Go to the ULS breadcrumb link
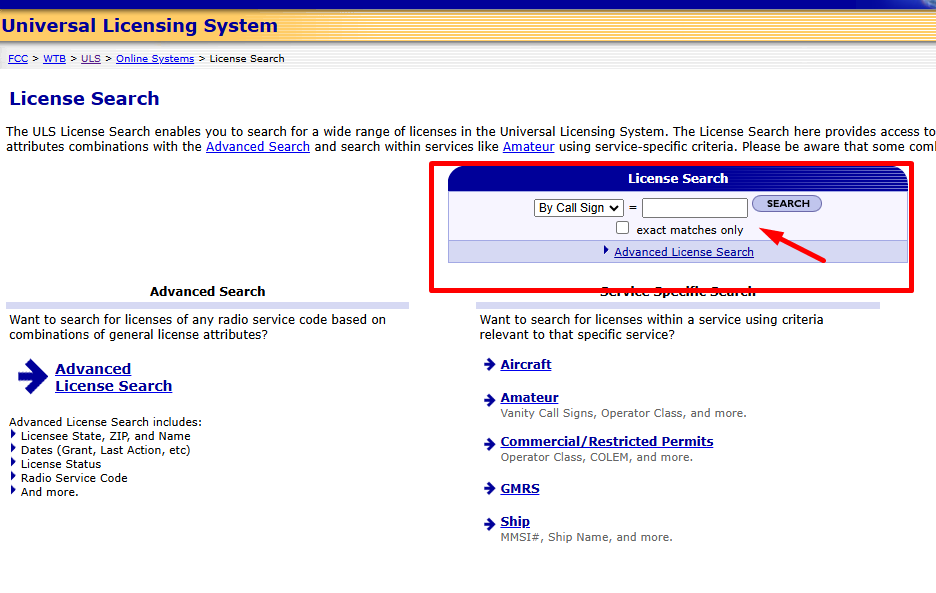 [91, 59]
